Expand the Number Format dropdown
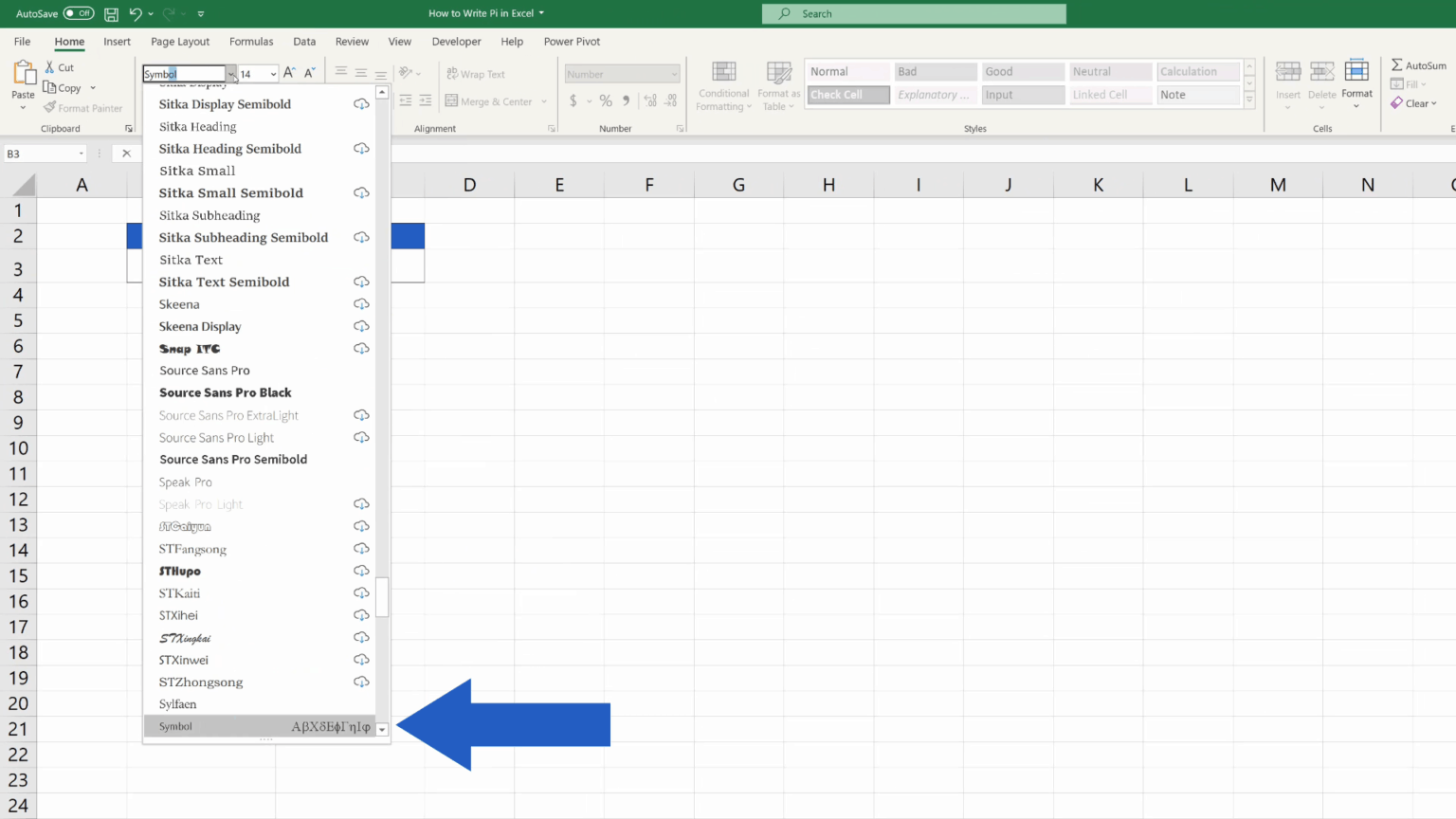This screenshot has height=819, width=1456. [675, 73]
